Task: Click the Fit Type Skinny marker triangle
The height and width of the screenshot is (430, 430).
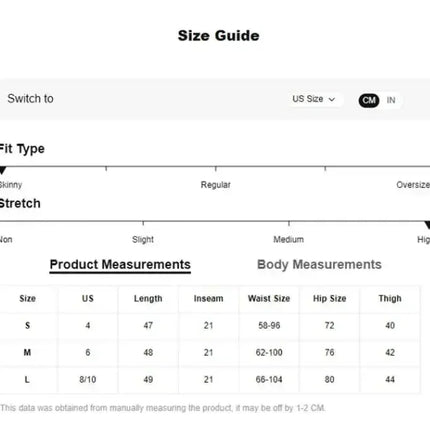Action: 2,171
